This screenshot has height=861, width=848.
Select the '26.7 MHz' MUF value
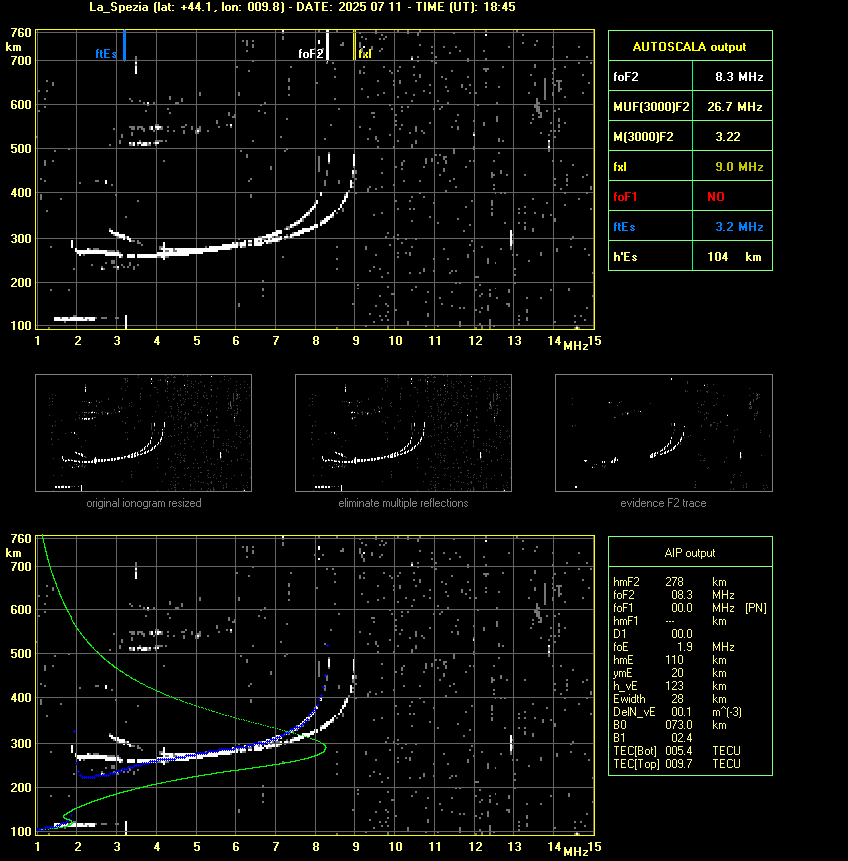(735, 107)
